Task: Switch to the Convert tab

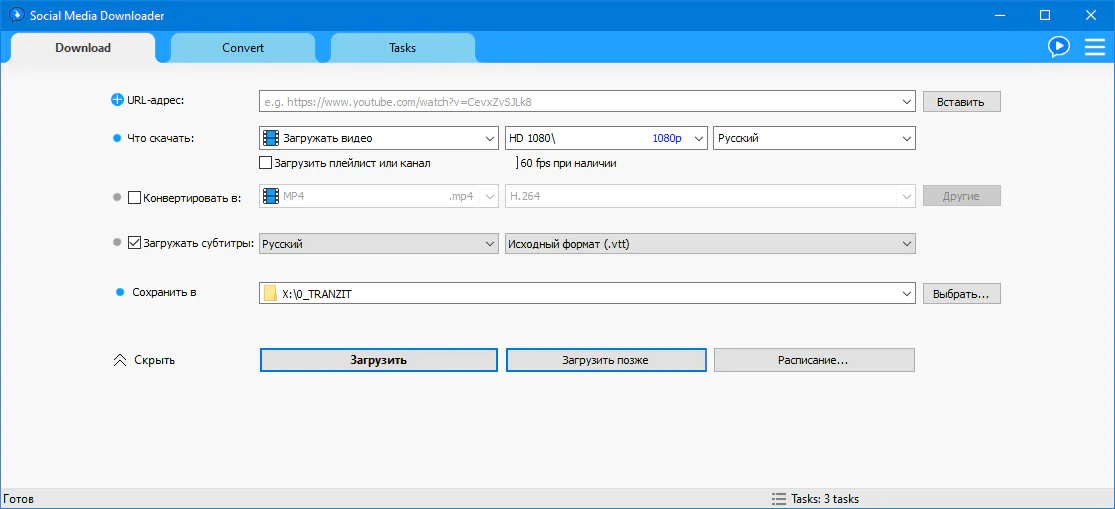Action: pyautogui.click(x=243, y=48)
